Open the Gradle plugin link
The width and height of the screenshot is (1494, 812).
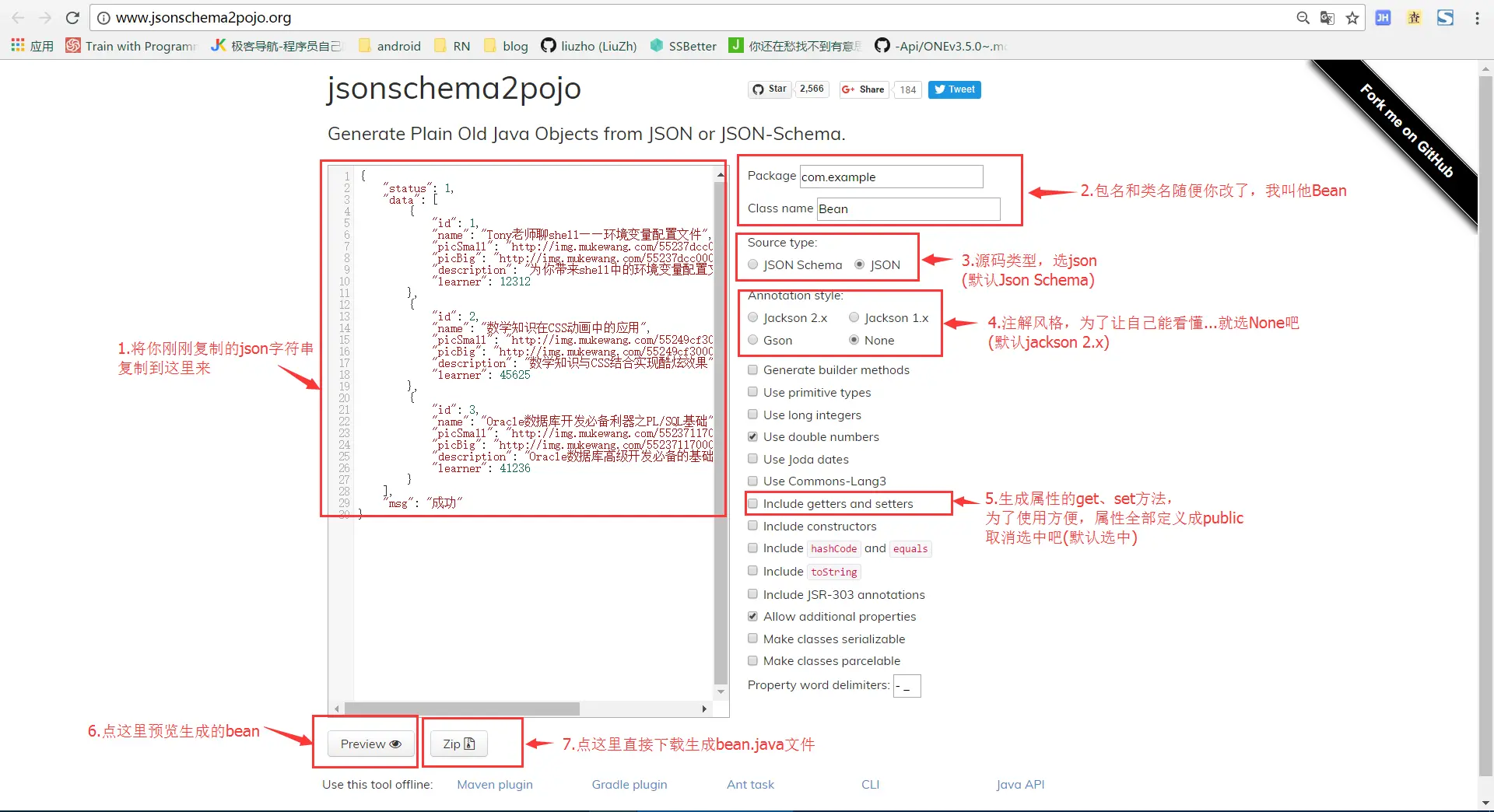tap(630, 784)
